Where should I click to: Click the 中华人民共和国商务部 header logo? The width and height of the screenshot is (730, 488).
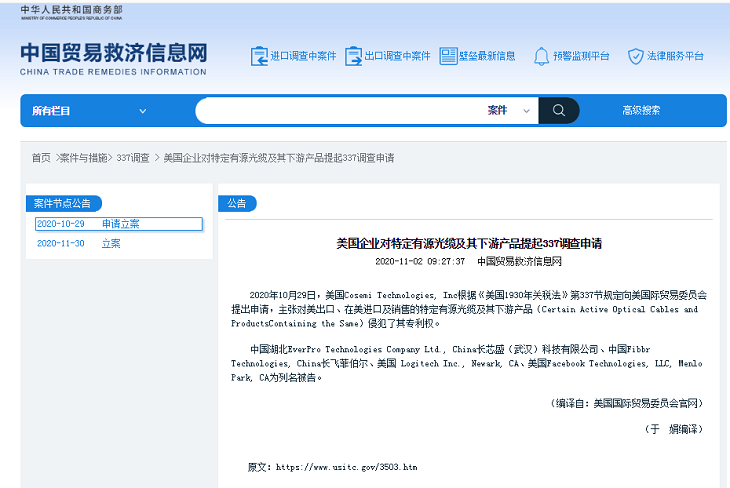(71, 13)
